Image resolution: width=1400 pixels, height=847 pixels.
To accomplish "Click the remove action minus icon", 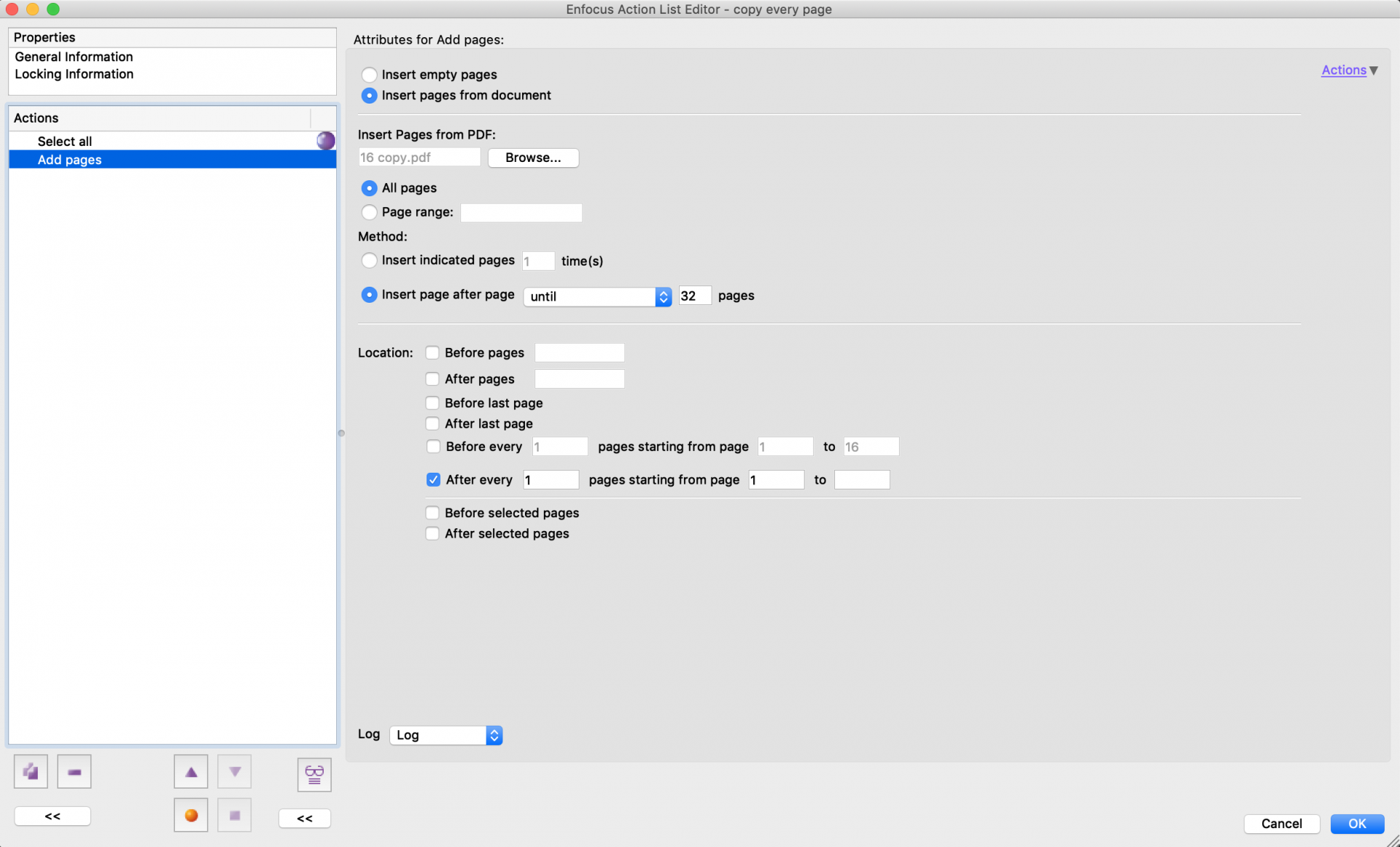I will [x=74, y=772].
